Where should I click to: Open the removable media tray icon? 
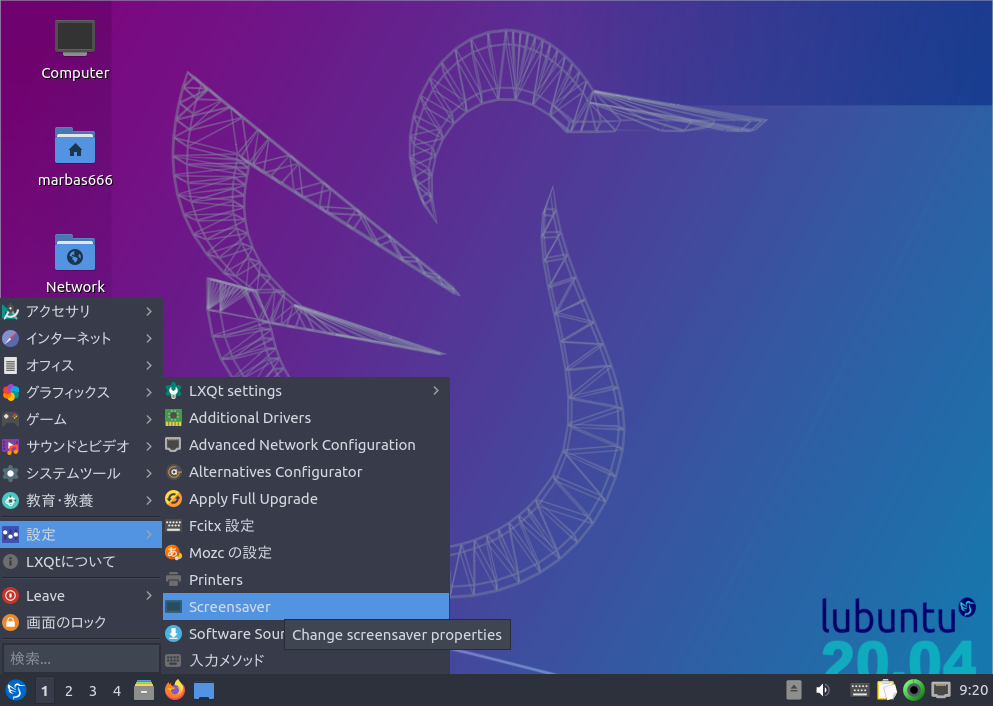click(x=794, y=690)
